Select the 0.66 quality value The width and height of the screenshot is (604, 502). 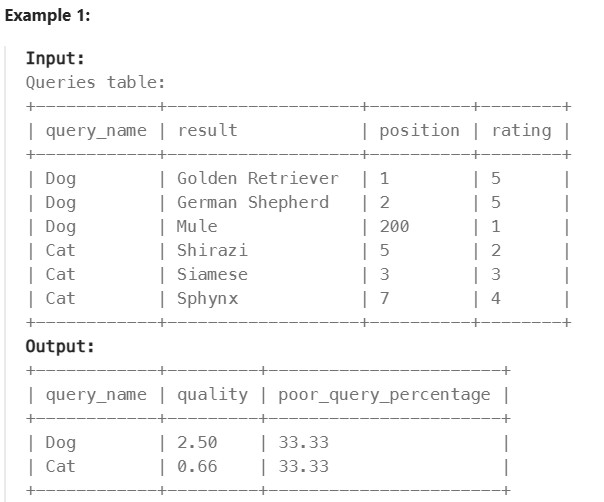[197, 466]
